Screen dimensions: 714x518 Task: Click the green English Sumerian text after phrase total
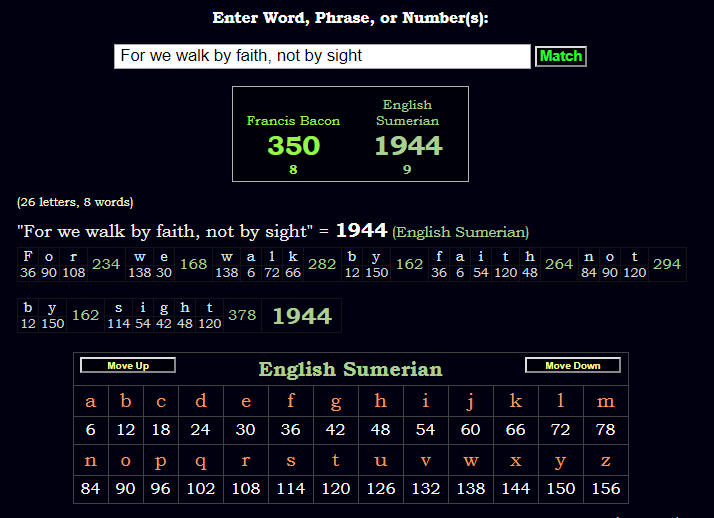click(x=460, y=232)
